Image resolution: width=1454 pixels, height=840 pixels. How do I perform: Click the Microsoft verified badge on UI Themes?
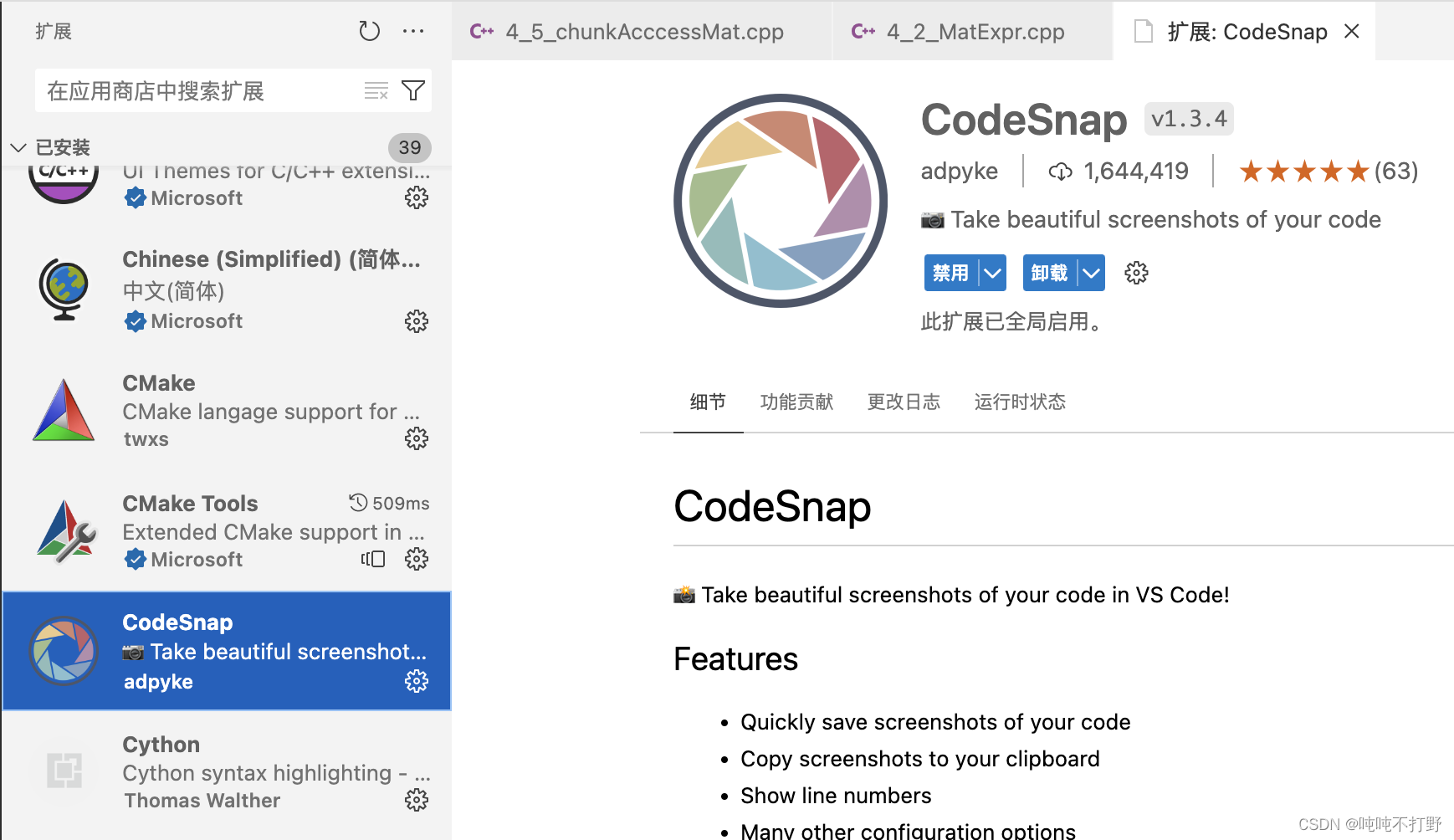coord(135,198)
